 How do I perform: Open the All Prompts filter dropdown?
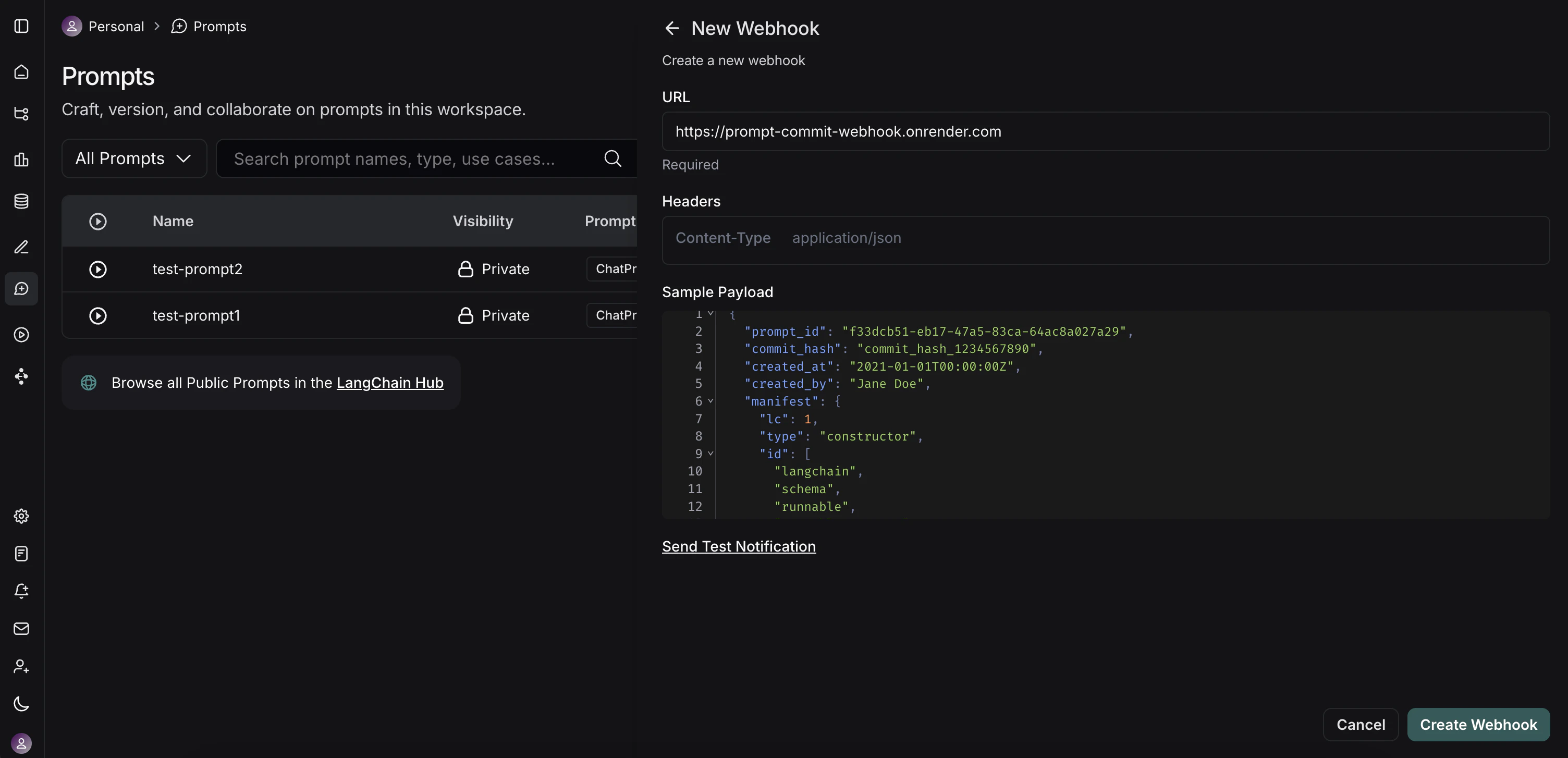click(x=134, y=158)
